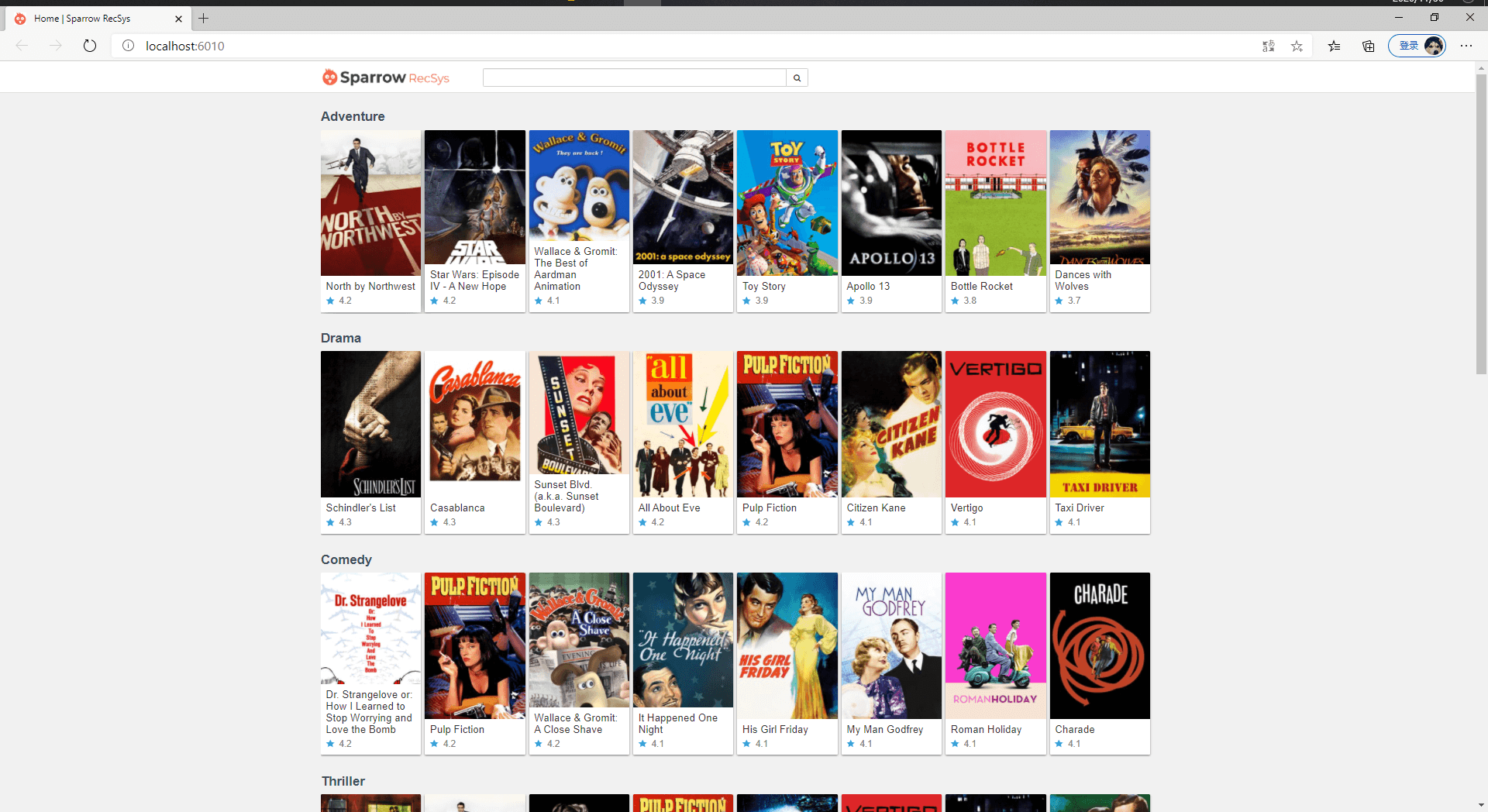Viewport: 1488px width, 812px height.
Task: Reload the page with the refresh icon
Action: click(90, 46)
